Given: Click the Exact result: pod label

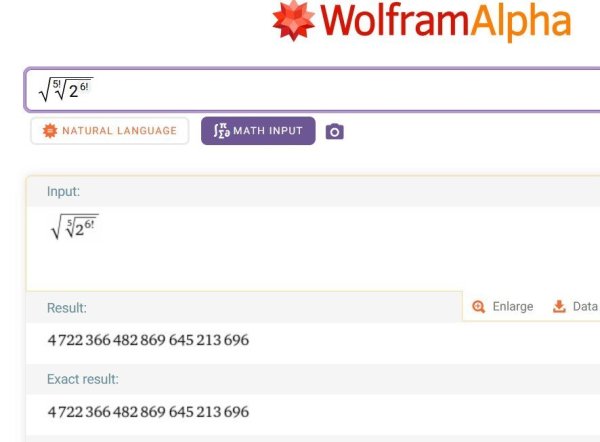Looking at the screenshot, I should pos(83,379).
